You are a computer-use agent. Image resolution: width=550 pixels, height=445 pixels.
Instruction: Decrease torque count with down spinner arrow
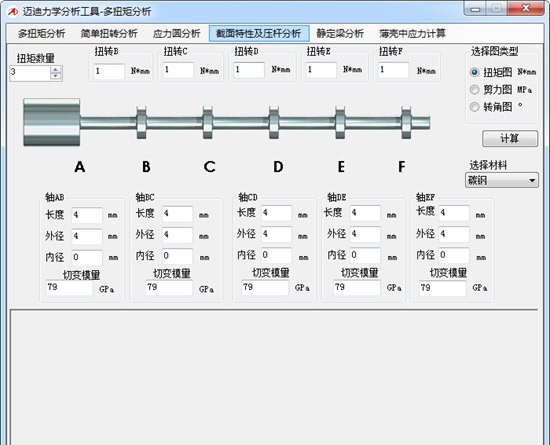tap(55, 76)
